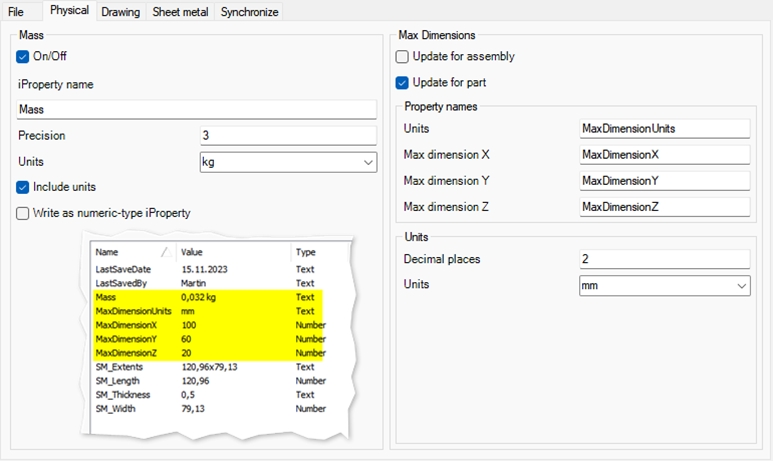Disable Update for part checkbox
This screenshot has width=773, height=461.
pos(403,83)
